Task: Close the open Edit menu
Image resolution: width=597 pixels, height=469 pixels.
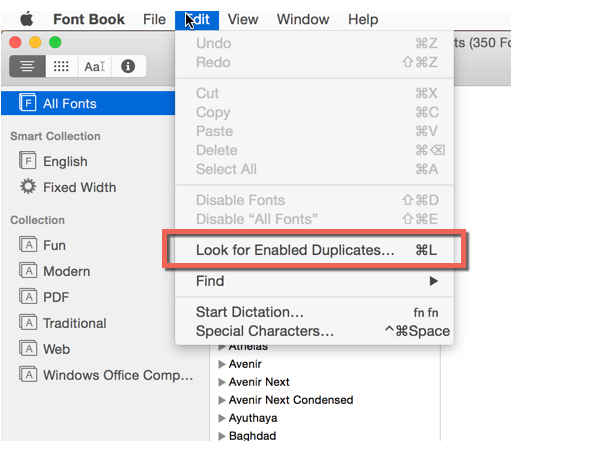Action: click(197, 20)
